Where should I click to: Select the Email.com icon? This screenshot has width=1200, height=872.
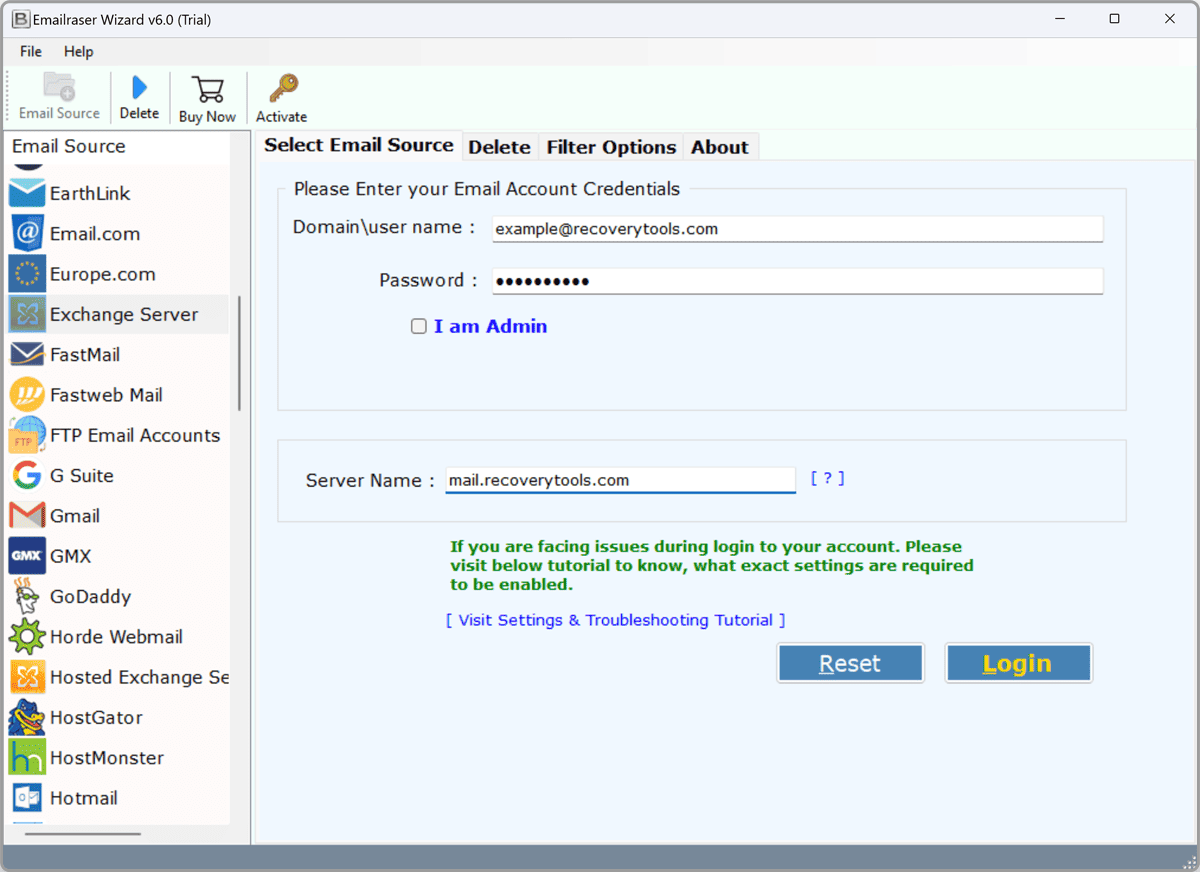[27, 233]
